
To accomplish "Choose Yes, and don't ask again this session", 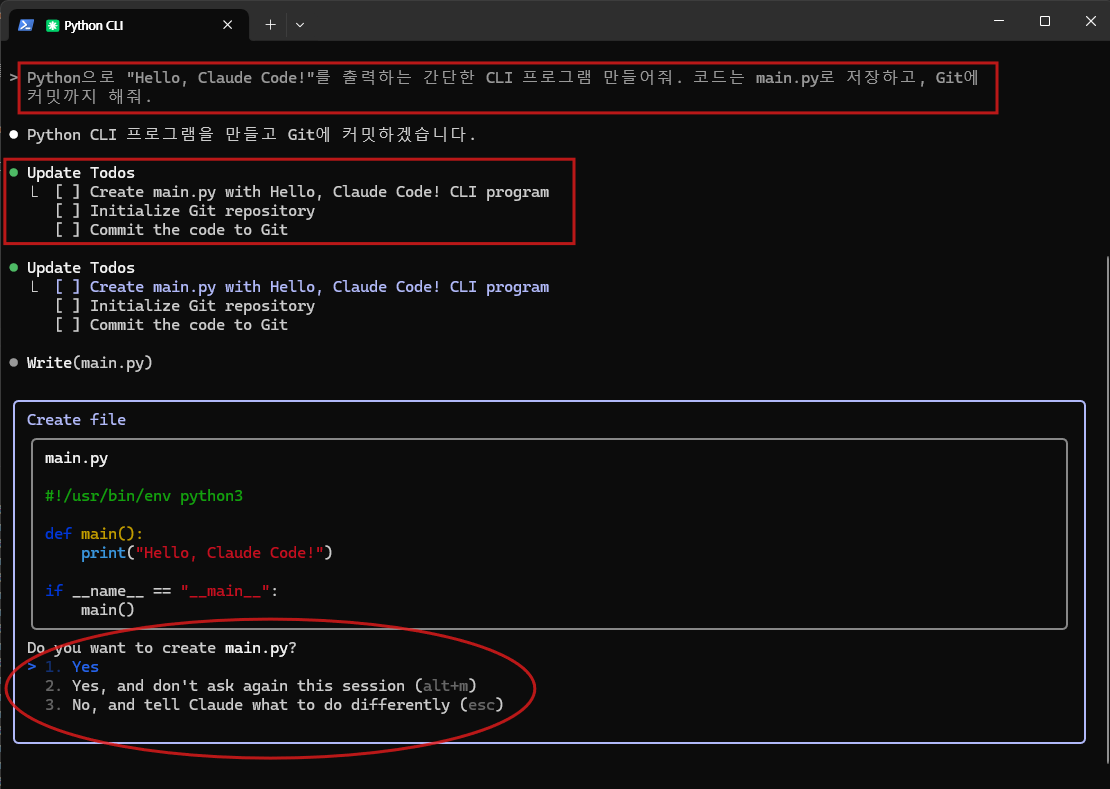I will coord(261,686).
